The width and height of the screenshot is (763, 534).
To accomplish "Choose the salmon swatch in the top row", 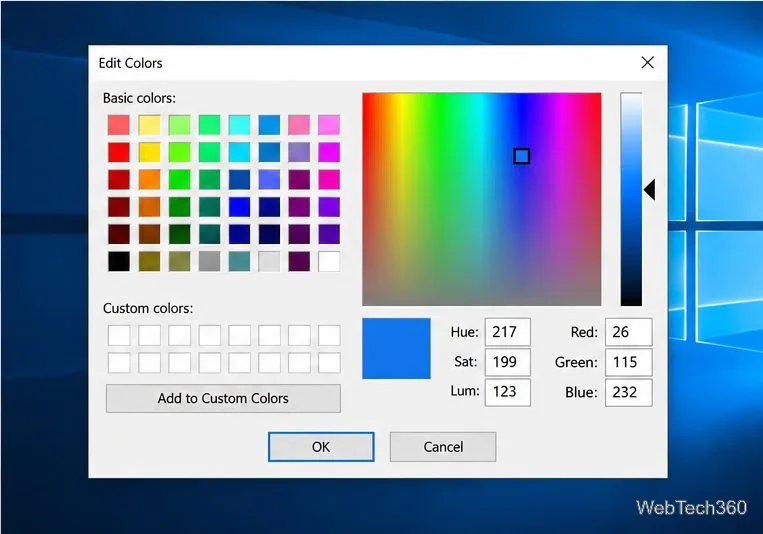I will [x=119, y=125].
